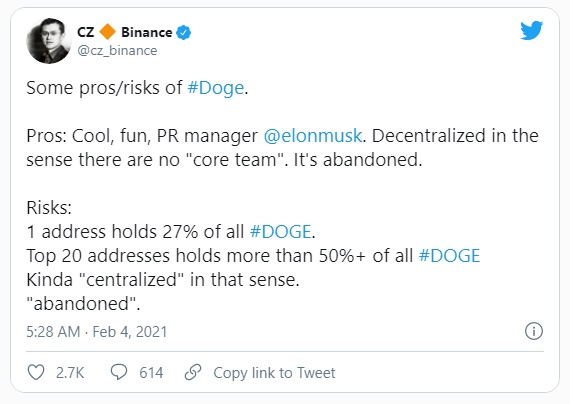Click the Feb 4, 2021 date
This screenshot has height=404, width=570.
click(130, 332)
